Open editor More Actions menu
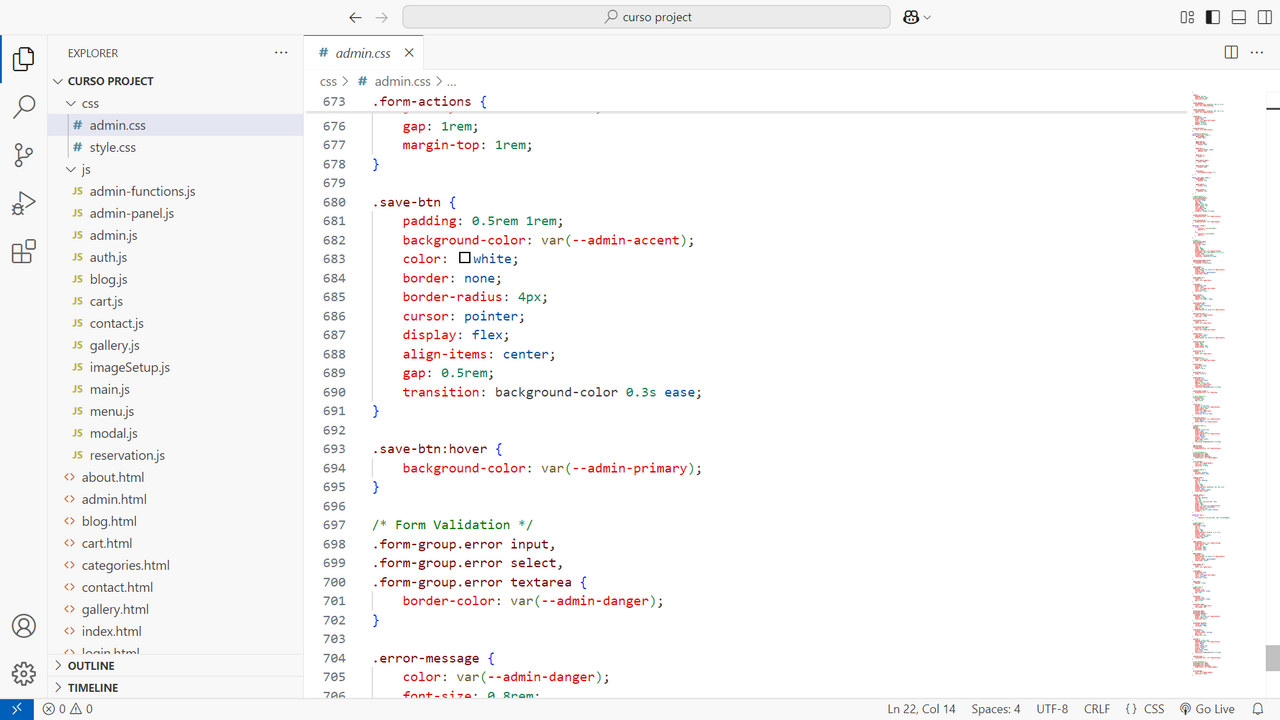This screenshot has width=1280, height=720. coord(1257,52)
